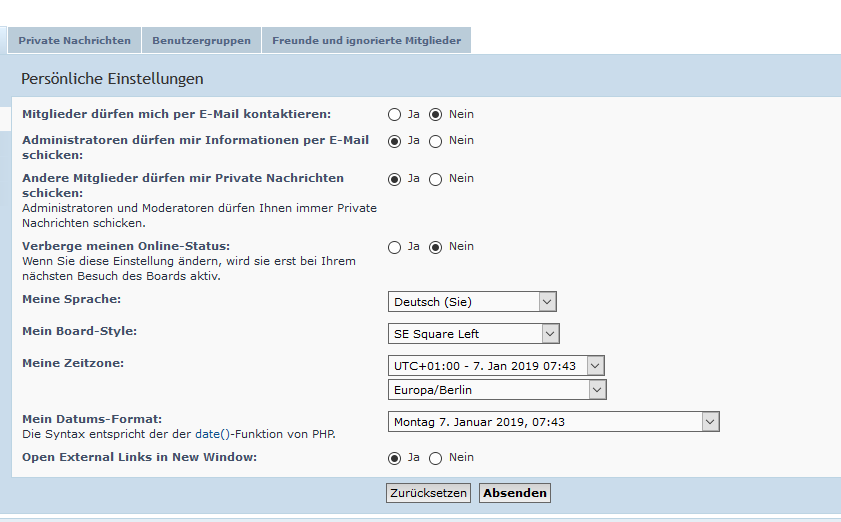
Task: Open the Europa/Berlin region dropdown
Action: tap(497, 390)
